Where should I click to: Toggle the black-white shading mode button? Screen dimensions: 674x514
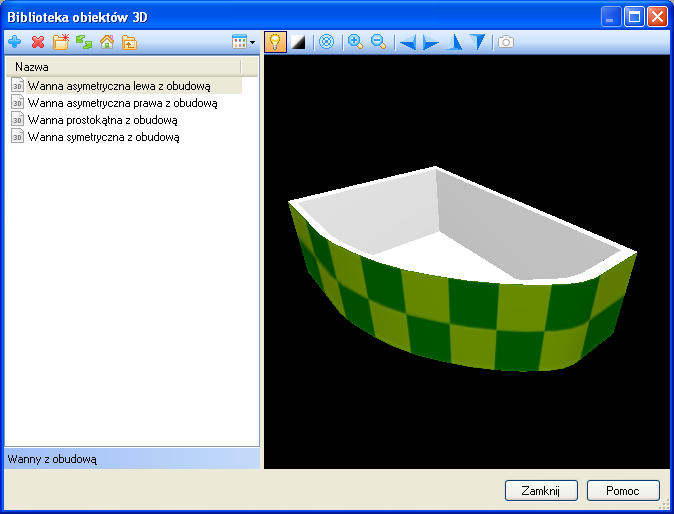click(298, 42)
